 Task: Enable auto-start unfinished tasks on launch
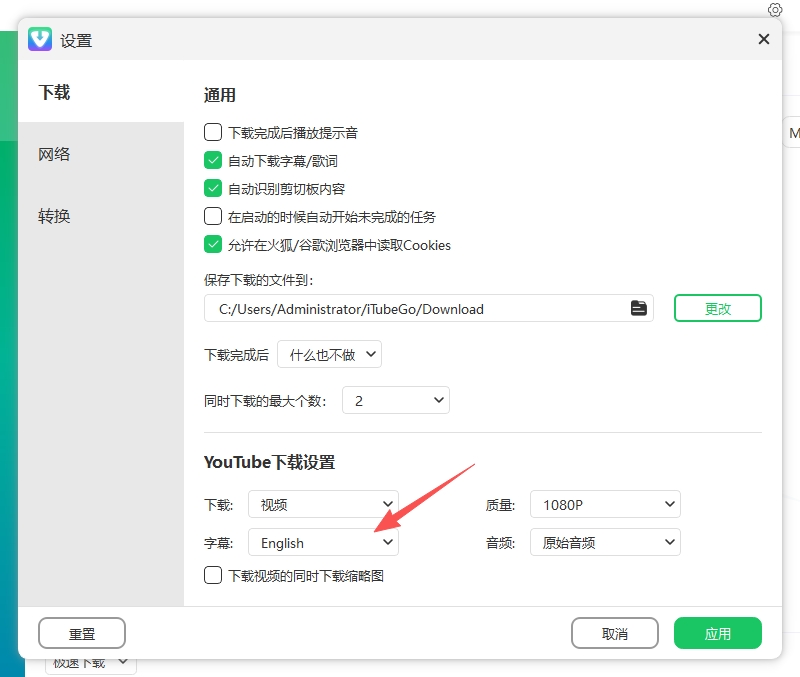(213, 216)
